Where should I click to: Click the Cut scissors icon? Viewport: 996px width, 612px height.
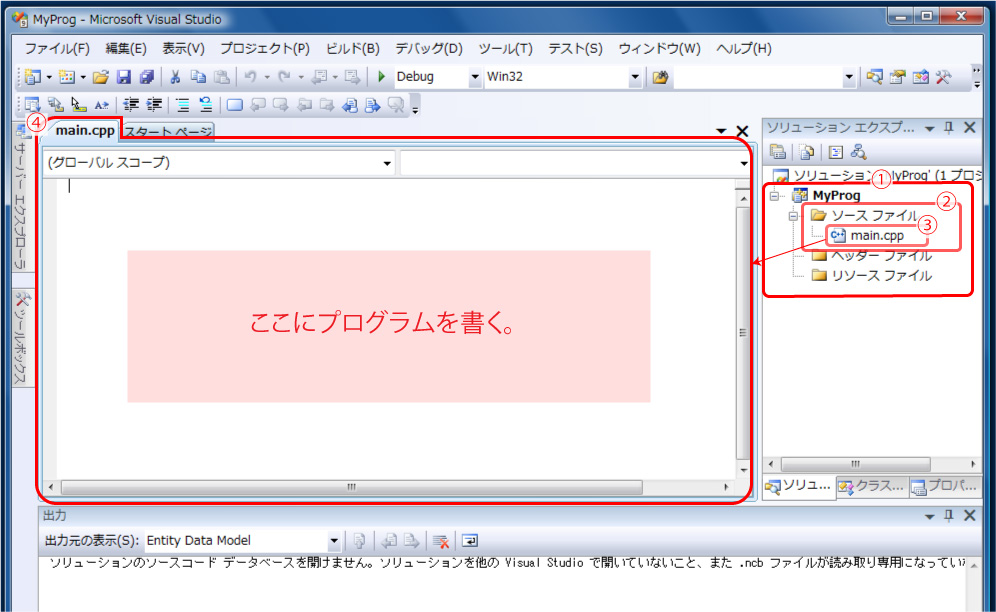click(x=175, y=77)
